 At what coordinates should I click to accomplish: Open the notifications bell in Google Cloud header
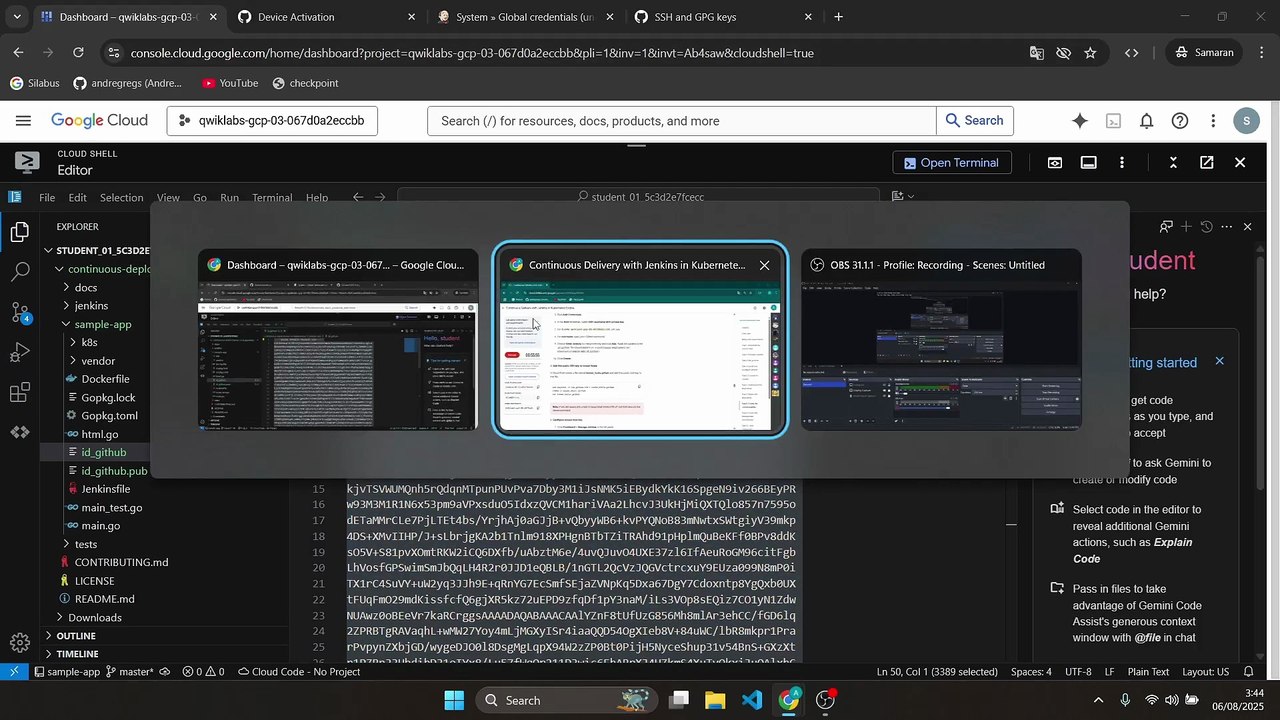[x=1147, y=121]
